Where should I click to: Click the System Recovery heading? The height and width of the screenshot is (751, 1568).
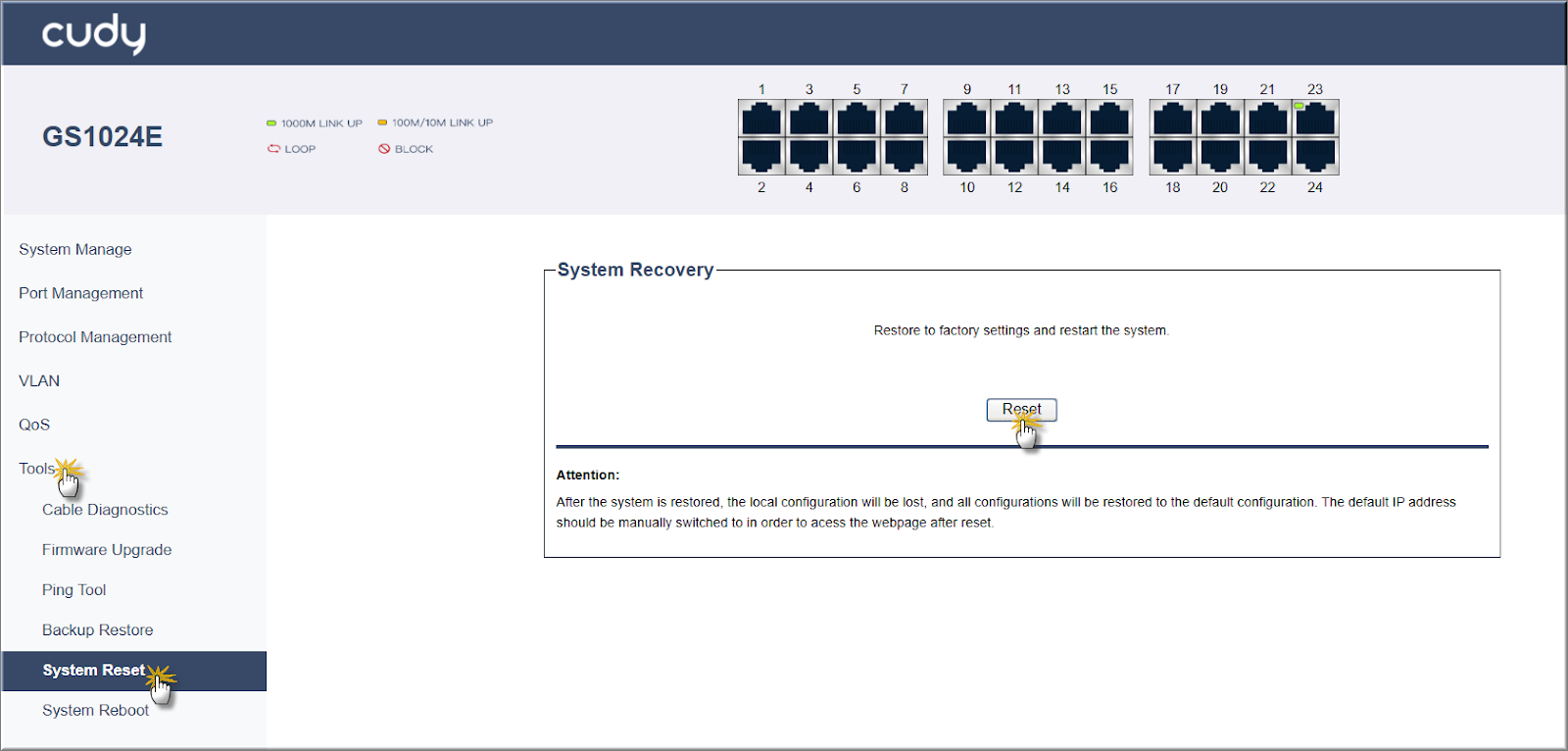[635, 270]
